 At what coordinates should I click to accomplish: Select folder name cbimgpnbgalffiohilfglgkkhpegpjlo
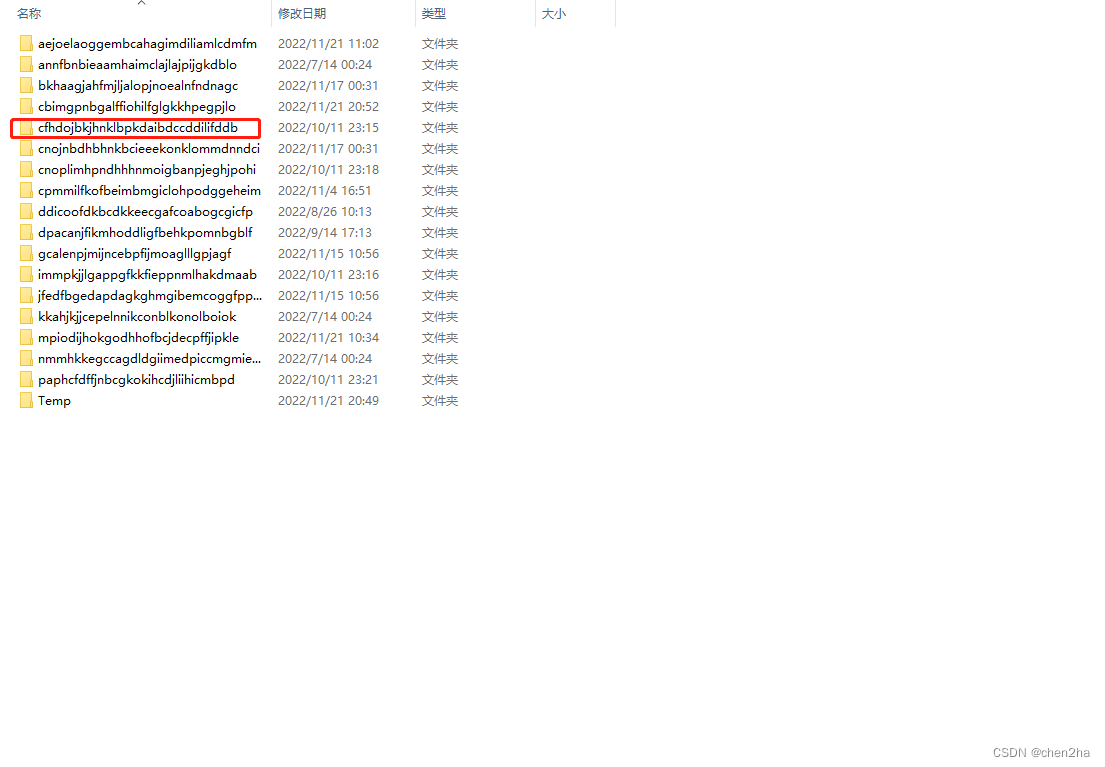pos(137,106)
